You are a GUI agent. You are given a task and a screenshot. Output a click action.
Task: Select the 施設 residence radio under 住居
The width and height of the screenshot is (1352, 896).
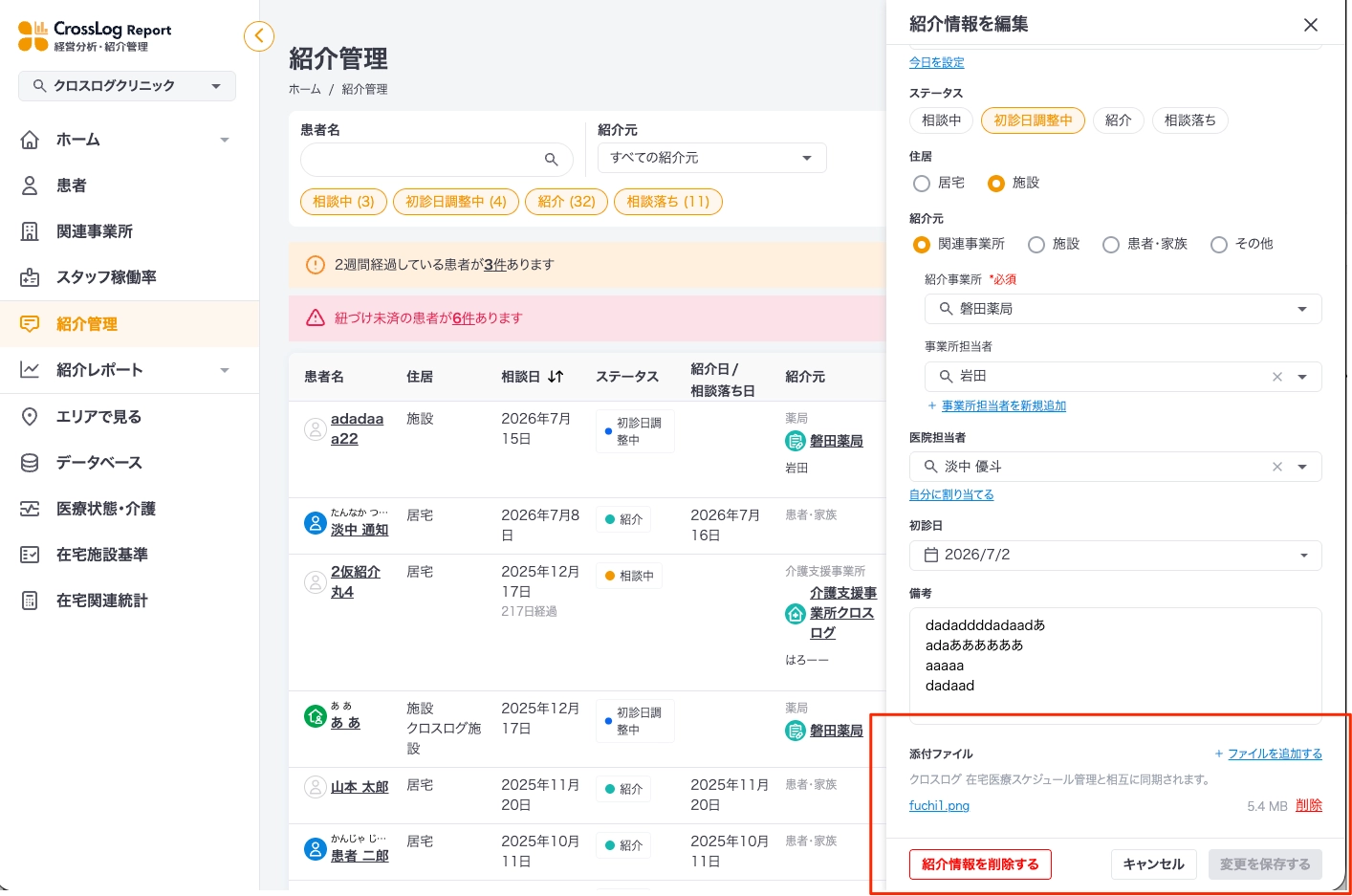pos(996,183)
